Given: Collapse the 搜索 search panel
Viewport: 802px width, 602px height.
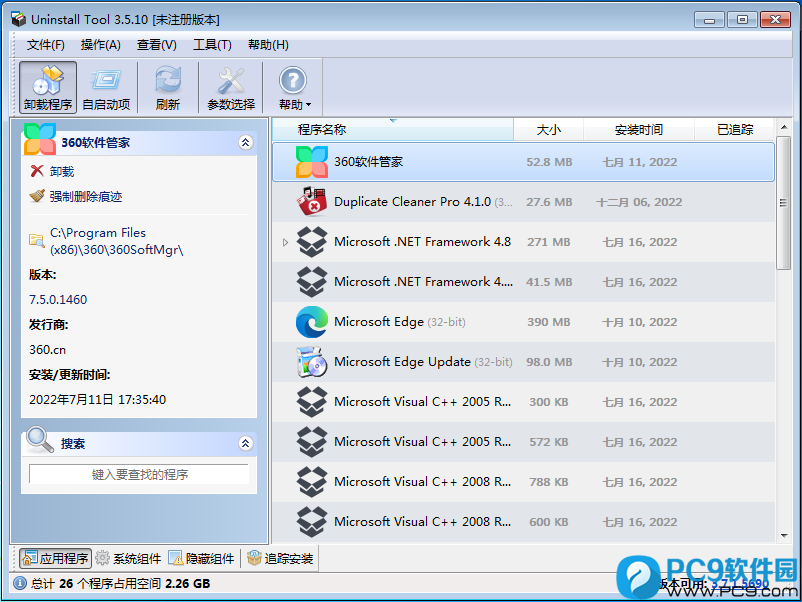Looking at the screenshot, I should pos(246,443).
